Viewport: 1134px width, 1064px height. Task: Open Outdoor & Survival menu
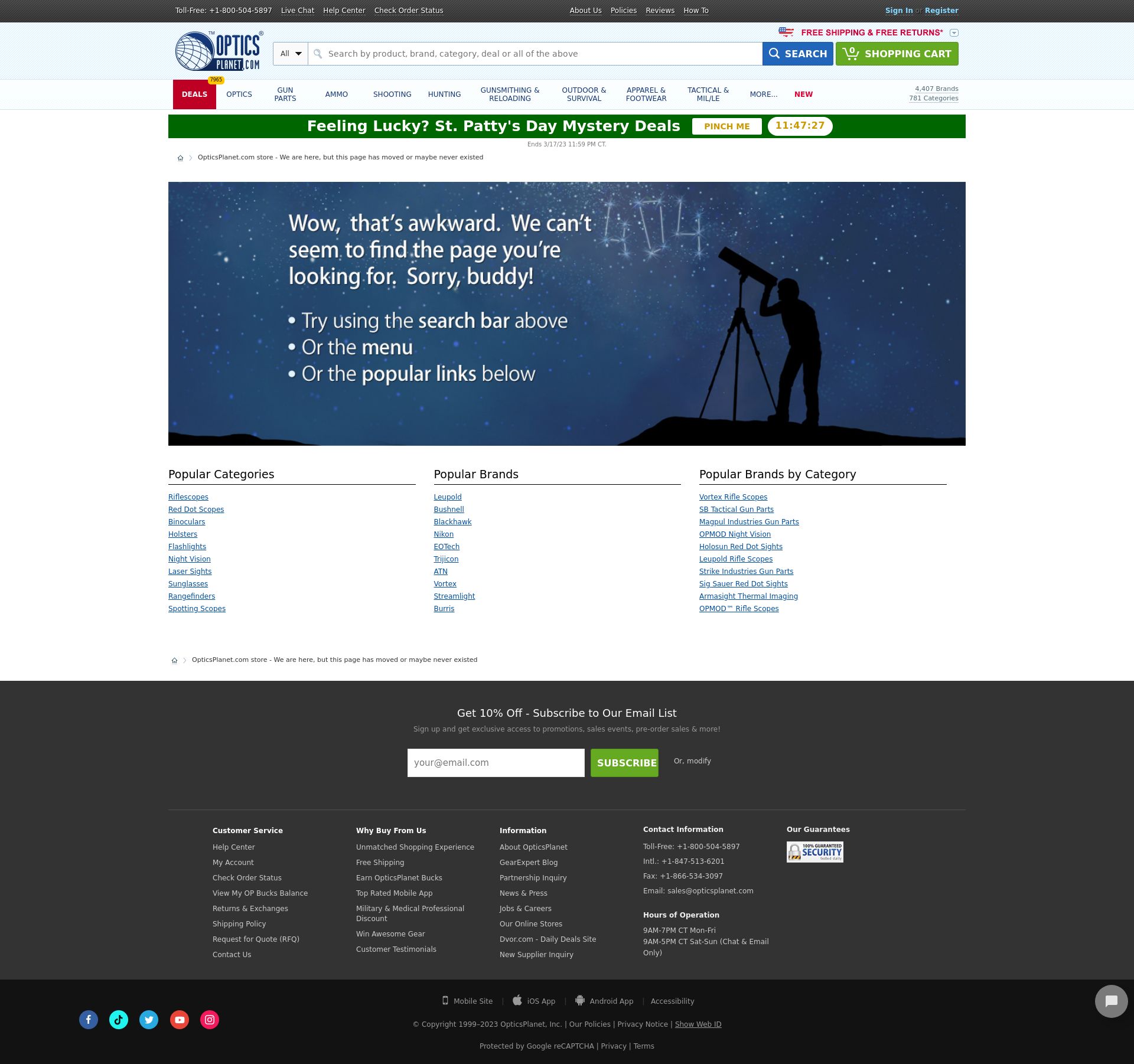coord(584,94)
